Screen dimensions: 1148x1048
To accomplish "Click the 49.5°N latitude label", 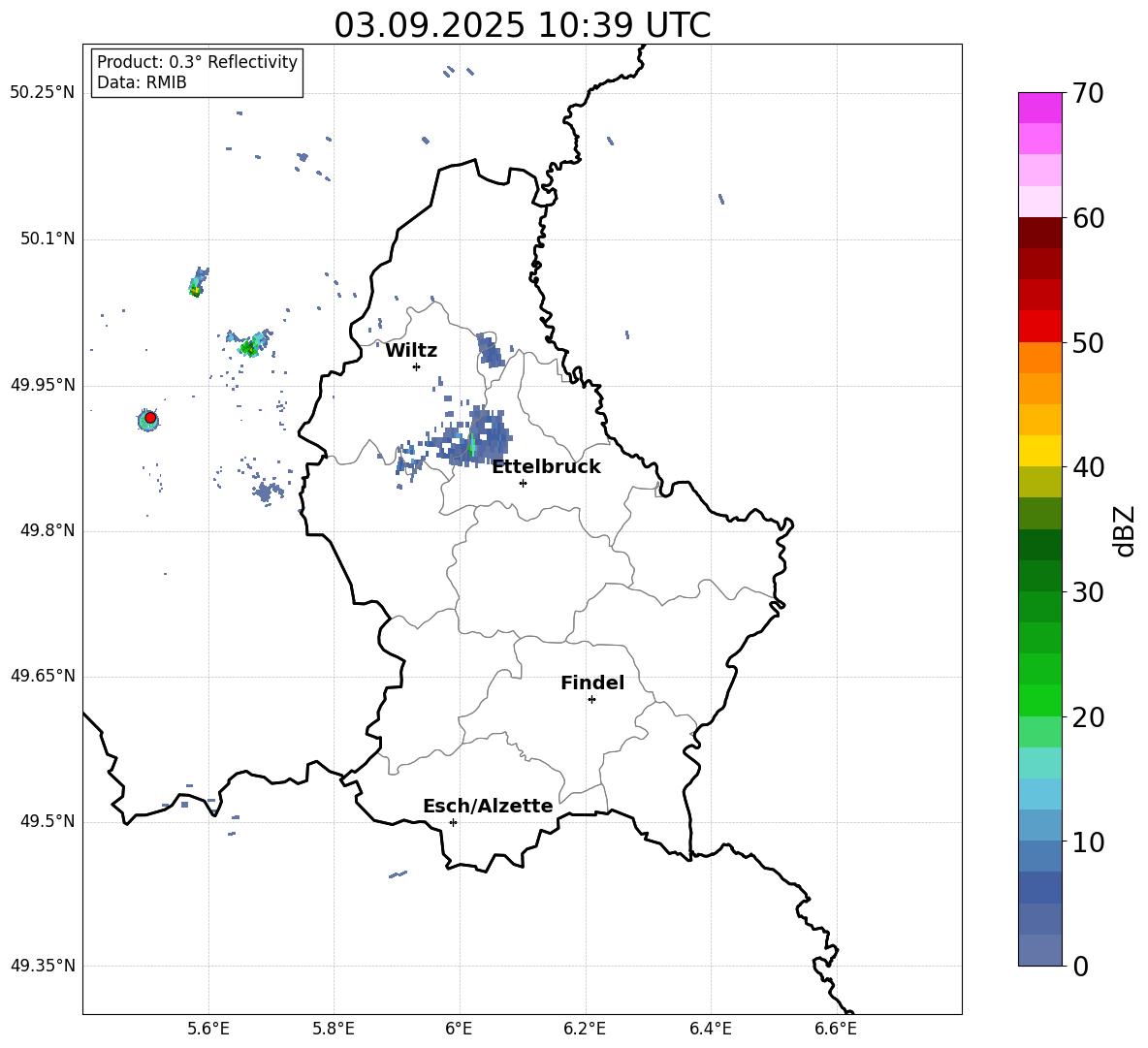I will tap(48, 821).
